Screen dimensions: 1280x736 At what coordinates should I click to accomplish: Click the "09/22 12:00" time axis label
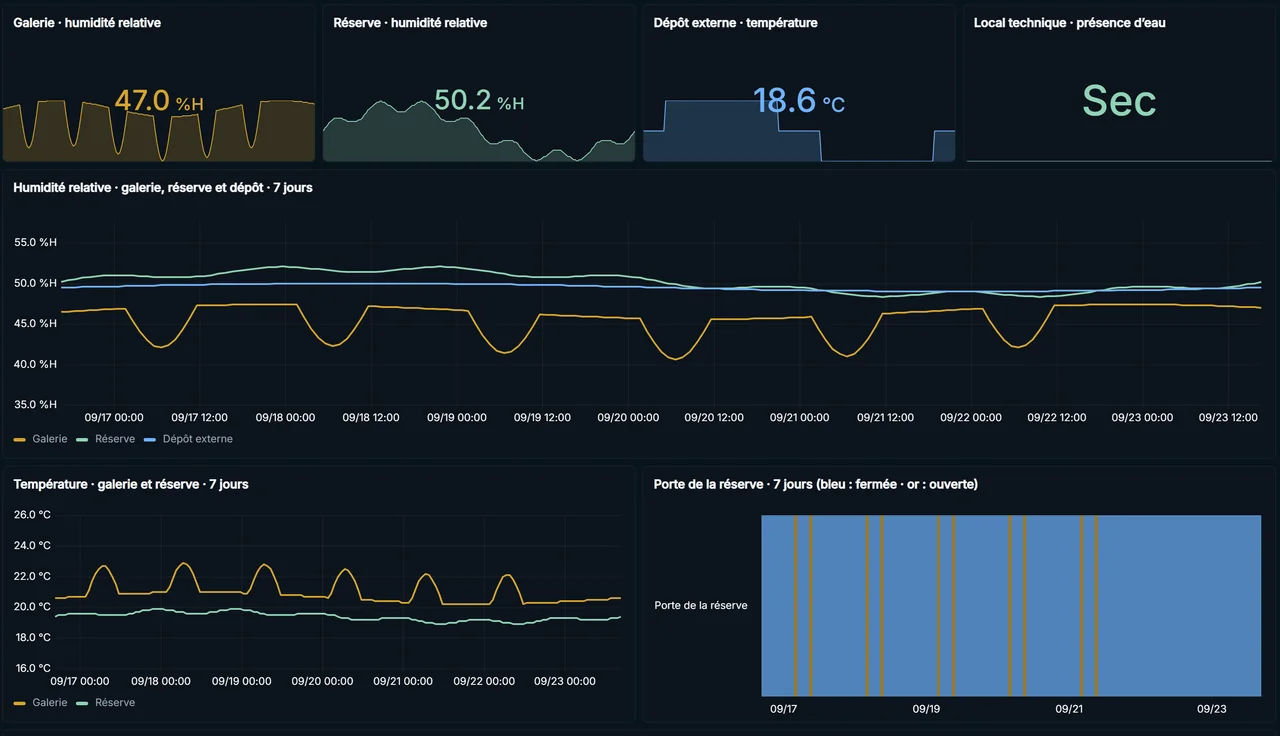[1057, 418]
